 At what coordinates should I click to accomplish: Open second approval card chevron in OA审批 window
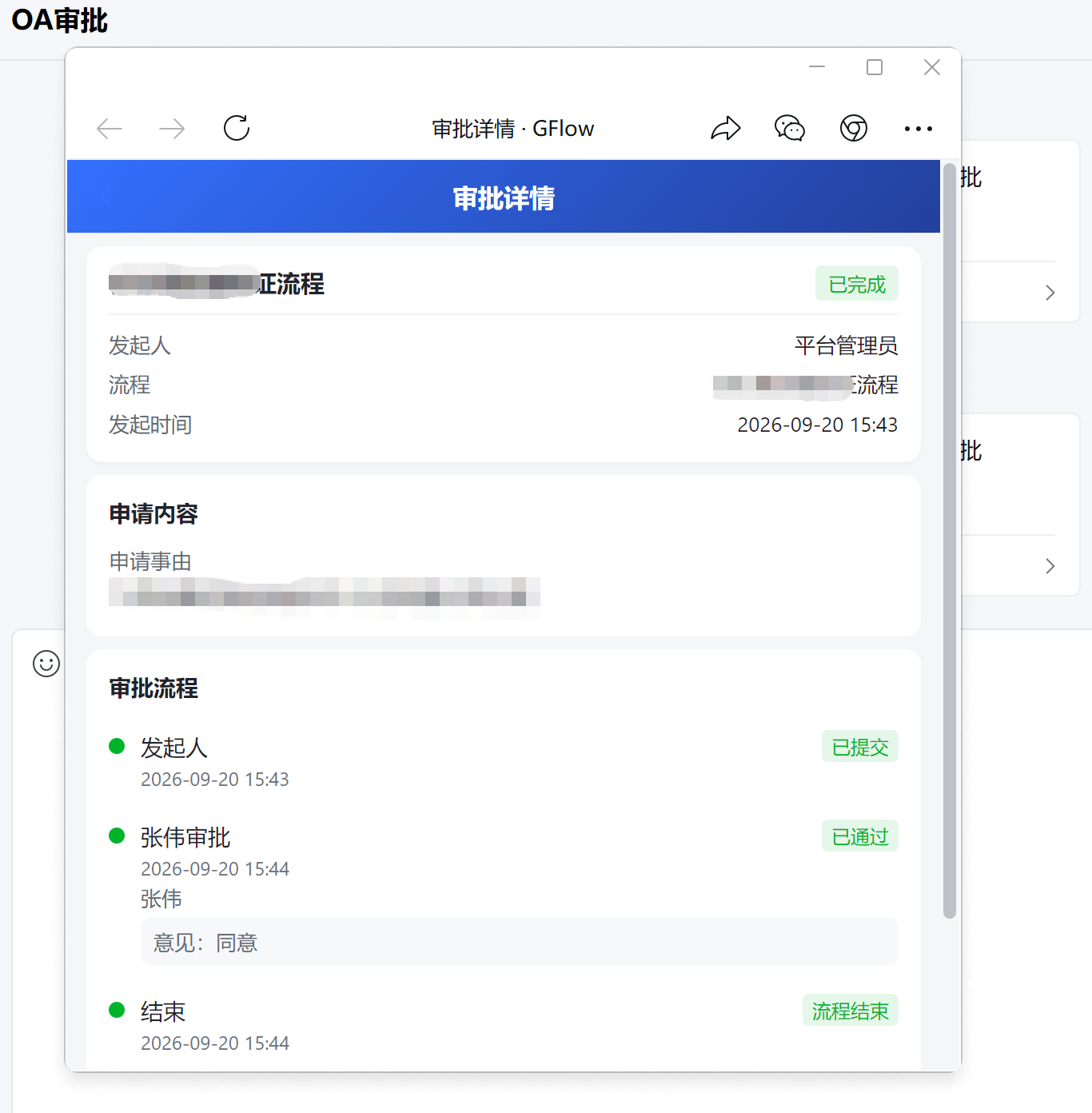(1050, 566)
